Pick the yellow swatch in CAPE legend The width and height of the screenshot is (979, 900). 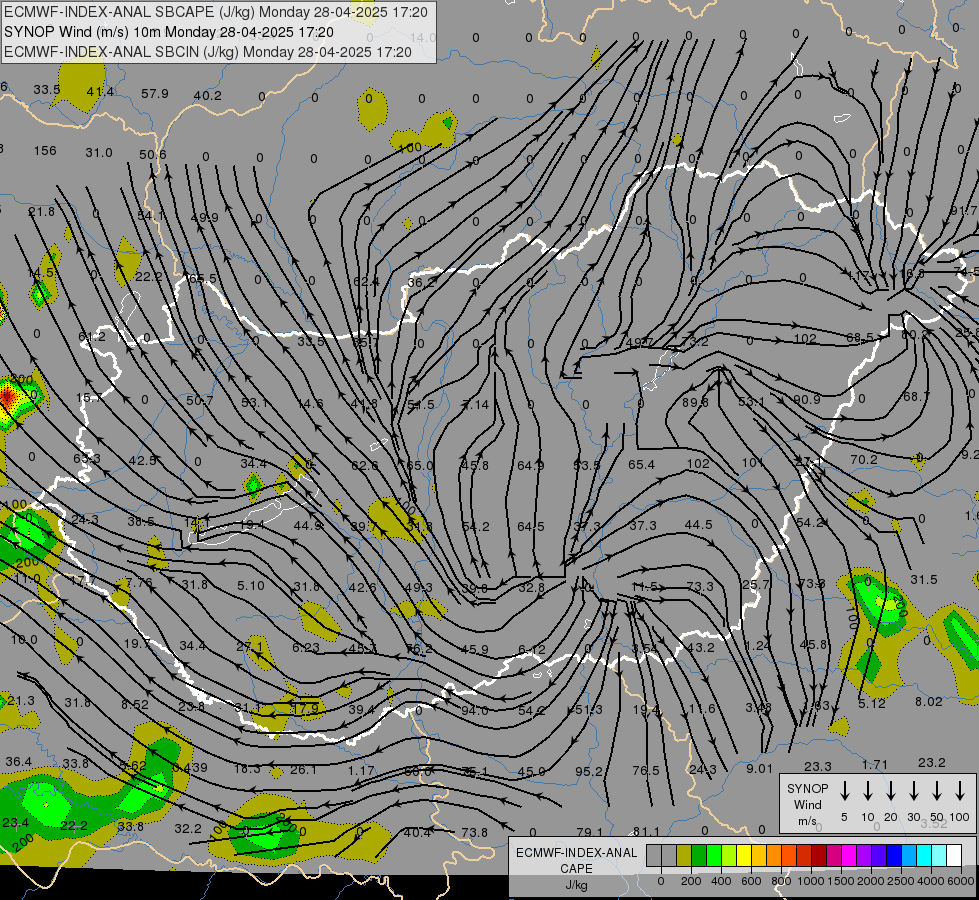[744, 856]
